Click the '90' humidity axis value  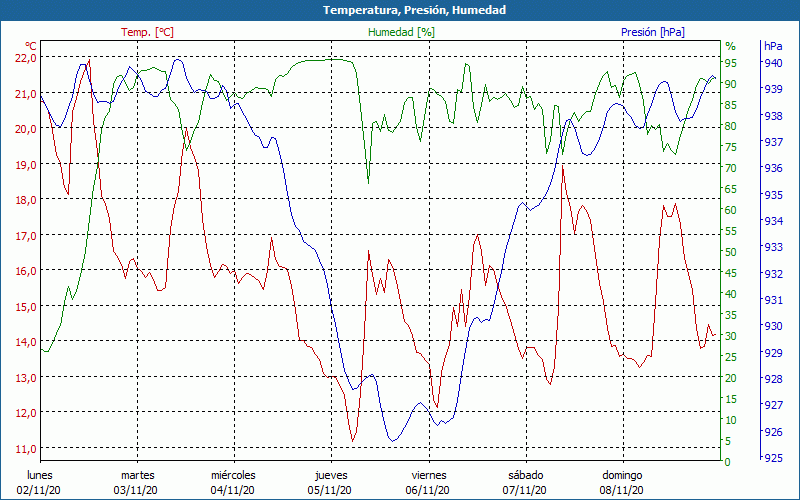click(731, 84)
